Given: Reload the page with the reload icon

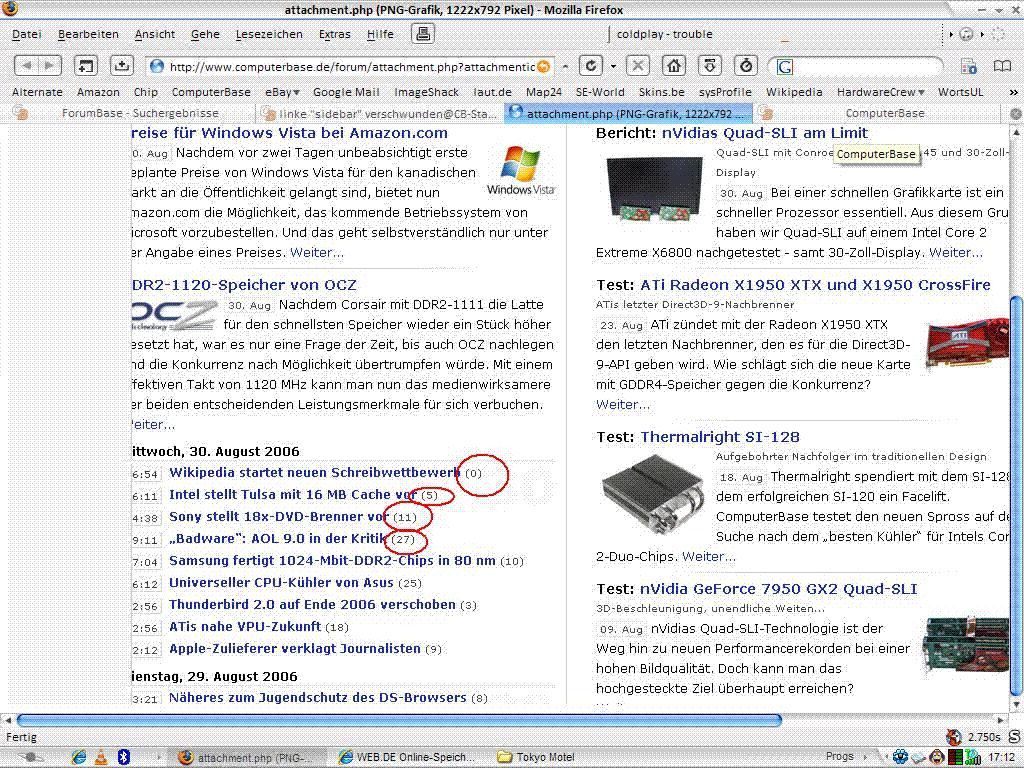Looking at the screenshot, I should click(590, 66).
